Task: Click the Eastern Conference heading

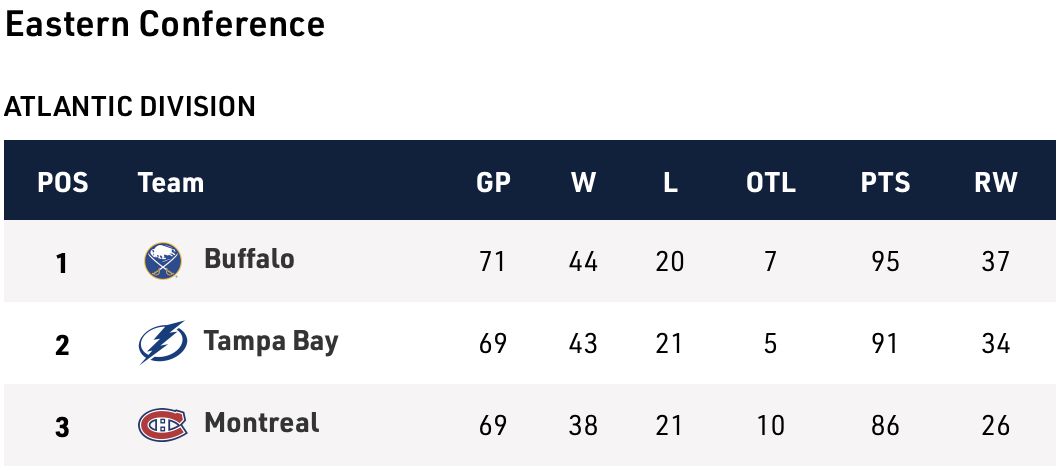Action: tap(165, 25)
